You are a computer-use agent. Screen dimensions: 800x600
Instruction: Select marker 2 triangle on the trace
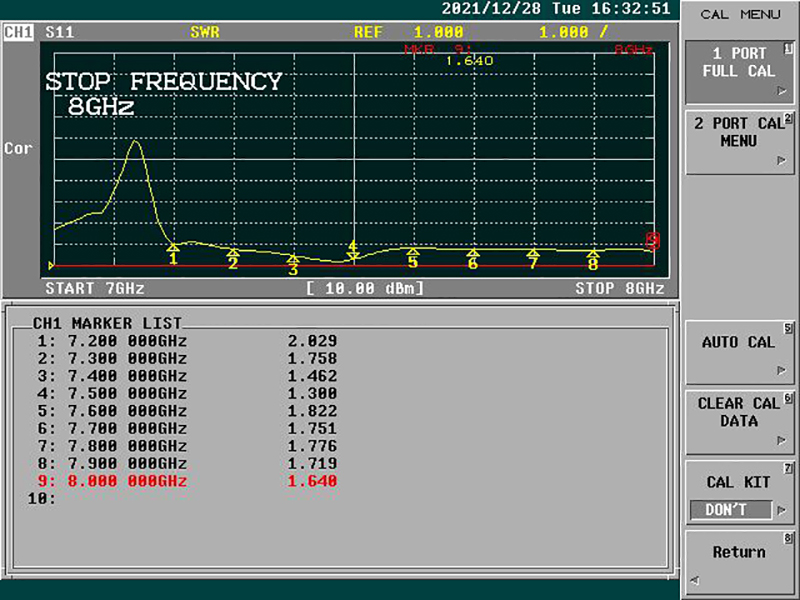click(x=233, y=253)
